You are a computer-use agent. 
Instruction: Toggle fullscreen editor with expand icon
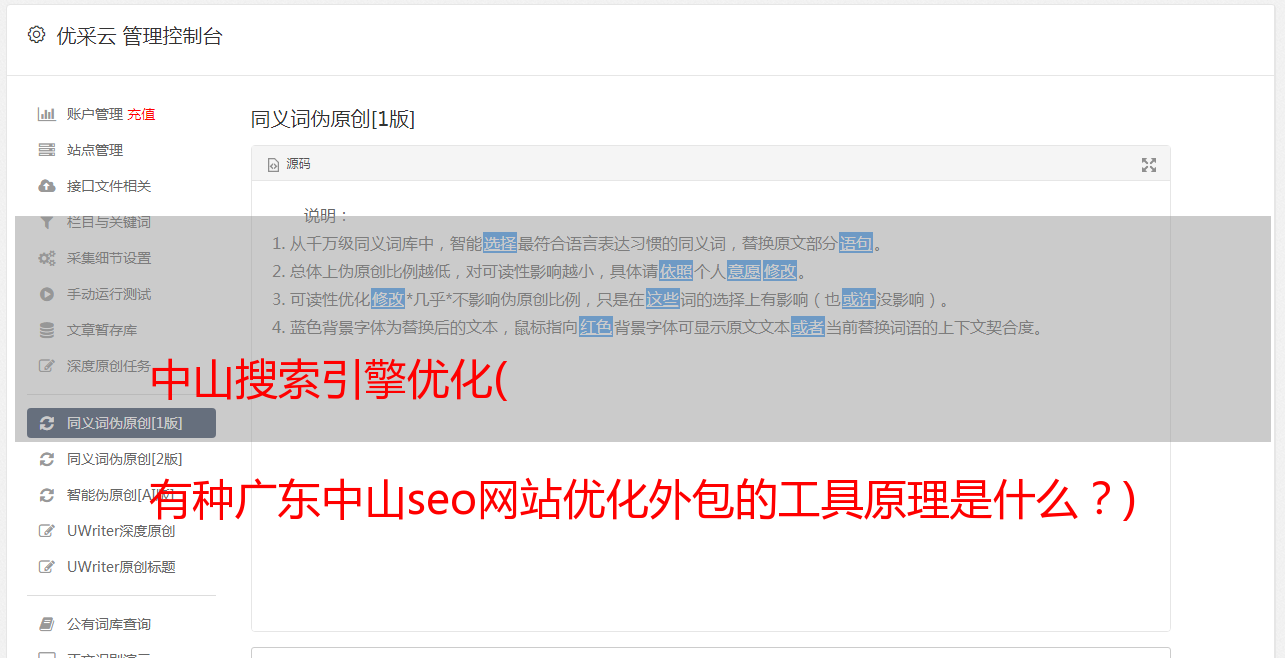pos(1149,165)
